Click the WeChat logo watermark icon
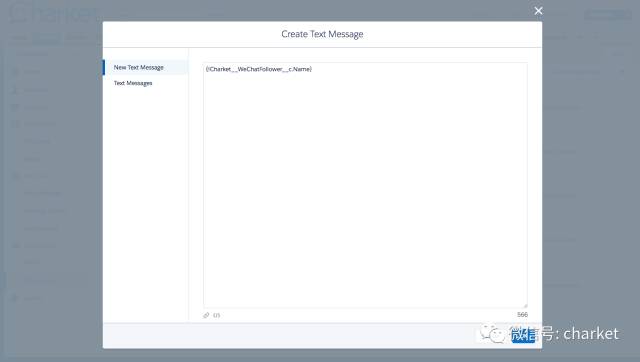Screen dimensions: 640x362 [x=492, y=334]
